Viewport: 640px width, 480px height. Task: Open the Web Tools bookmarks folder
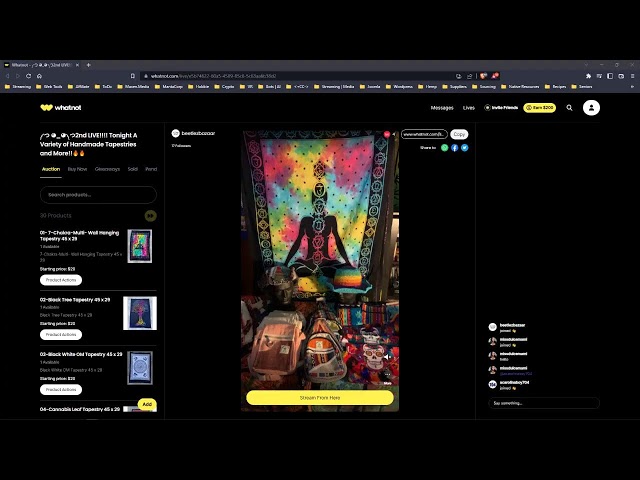point(49,87)
